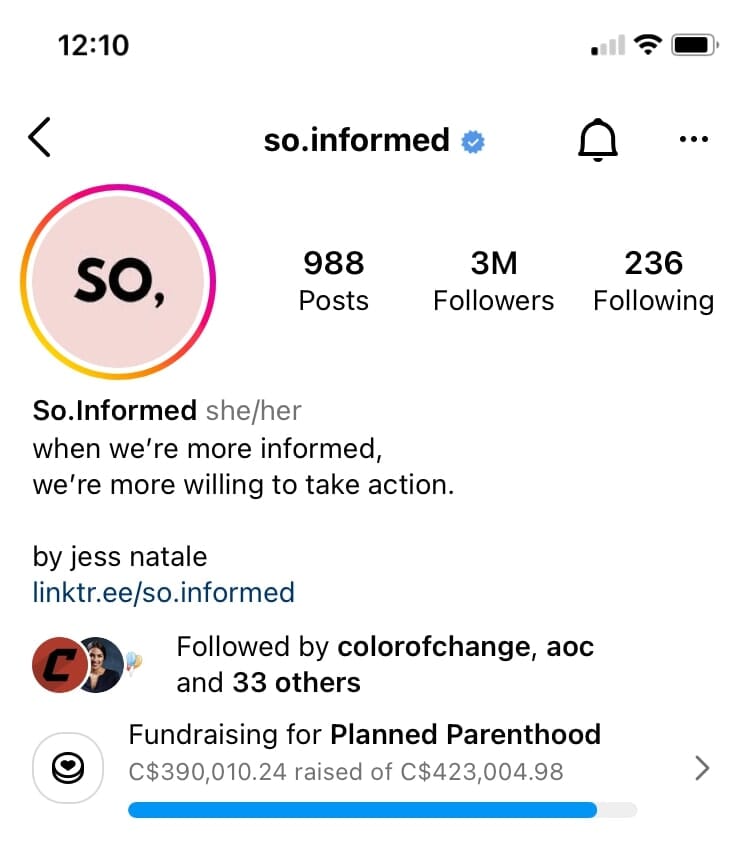
Task: Expand fundraiser details with right chevron
Action: (x=702, y=768)
